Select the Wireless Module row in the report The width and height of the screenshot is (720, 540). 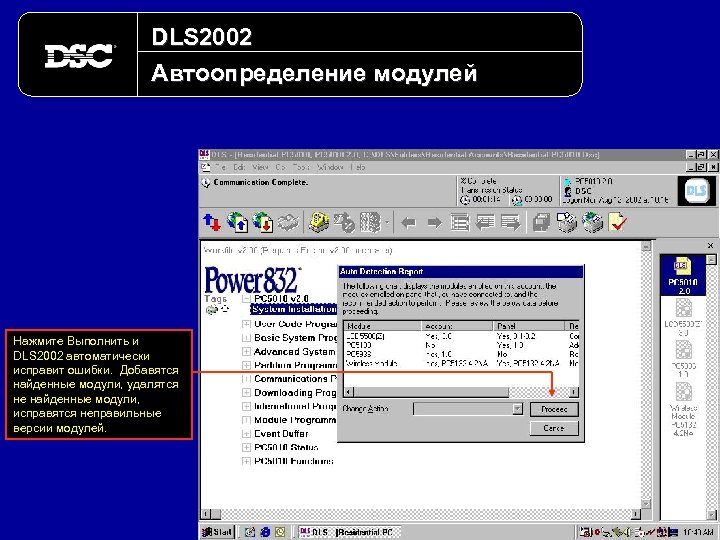(461, 364)
